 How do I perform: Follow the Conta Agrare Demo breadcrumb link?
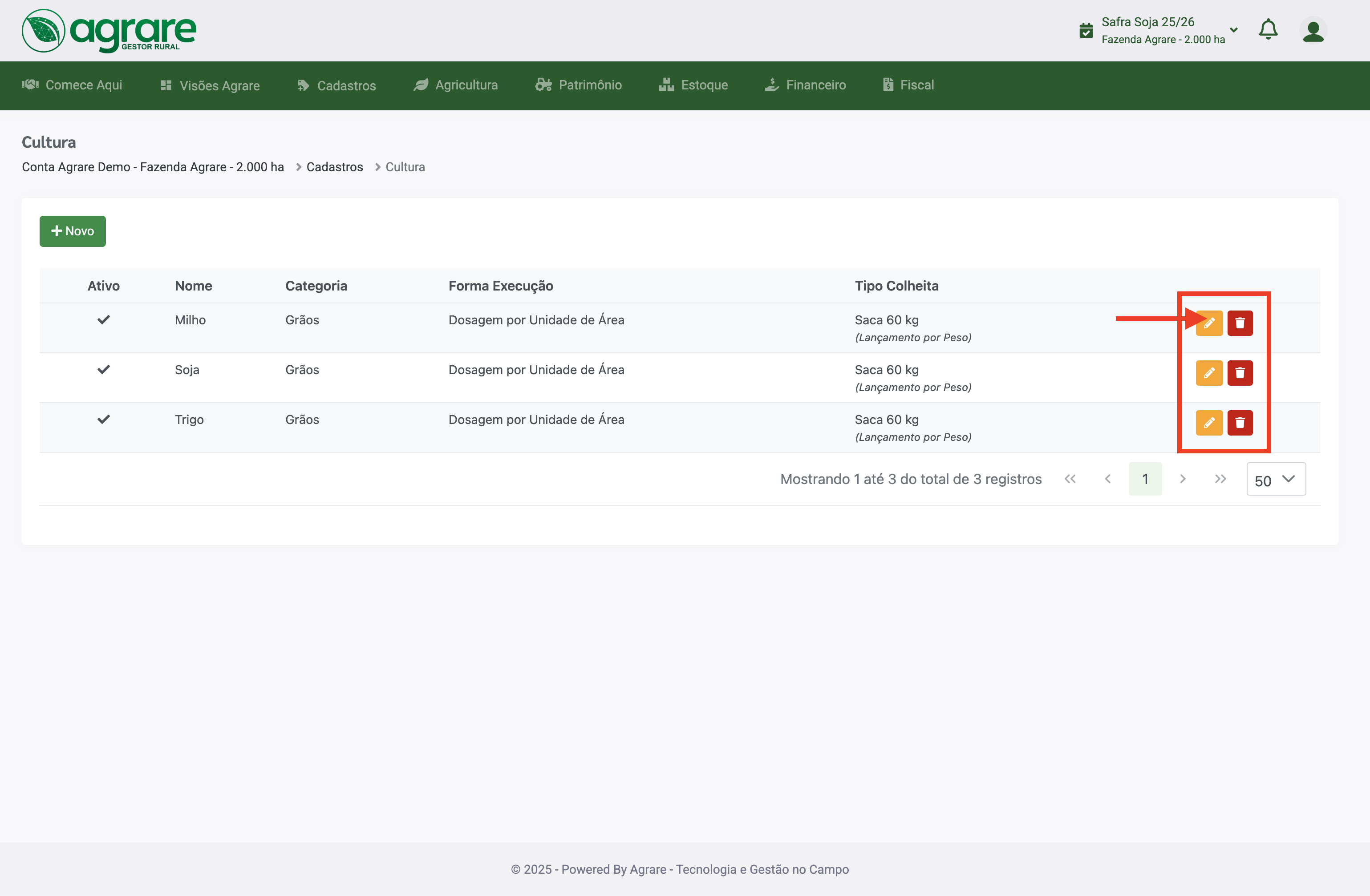point(153,167)
